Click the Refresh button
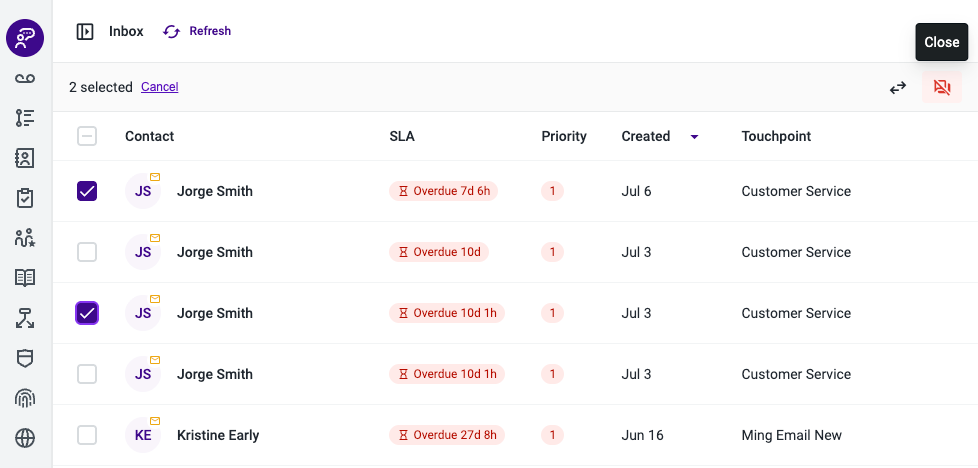 pyautogui.click(x=197, y=31)
